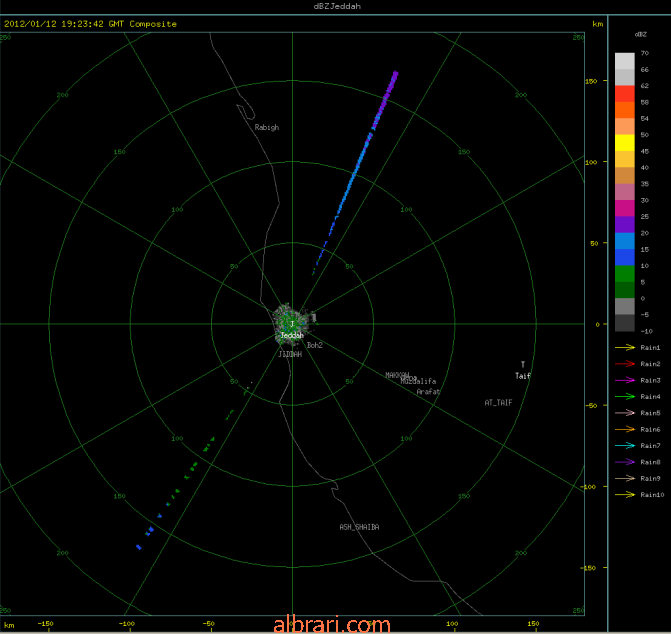Viewport: 671px width, 634px height.
Task: Click the Rabigh location label
Action: pyautogui.click(x=267, y=127)
